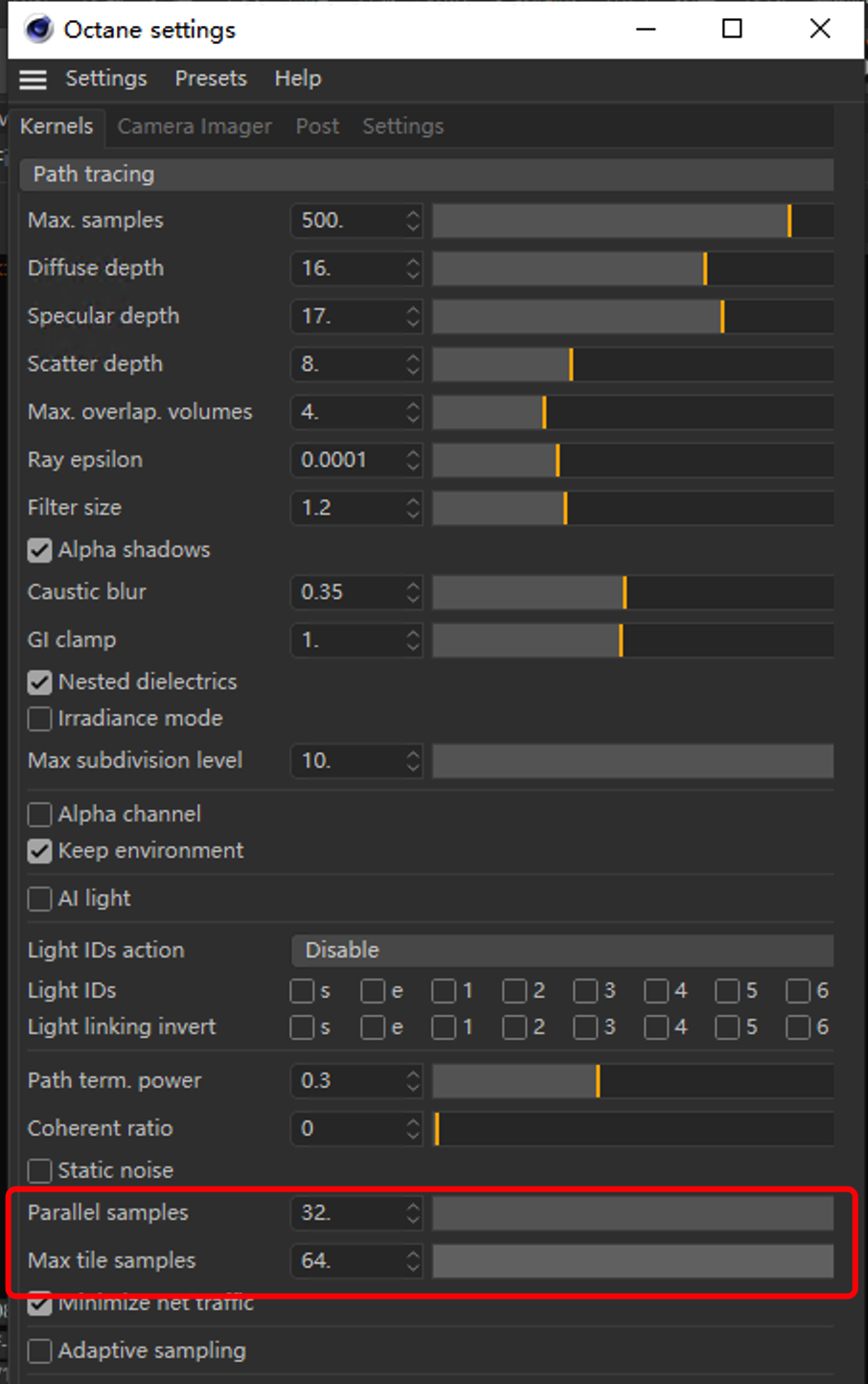
Task: Disable the Alpha shadows checkbox
Action: pyautogui.click(x=39, y=550)
